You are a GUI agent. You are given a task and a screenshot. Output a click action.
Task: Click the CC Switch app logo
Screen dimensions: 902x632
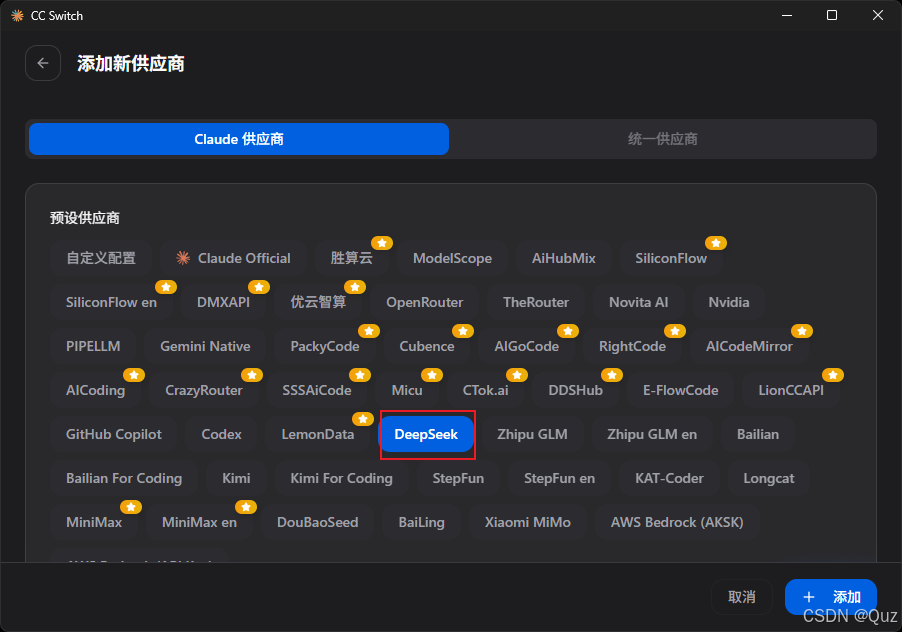(x=17, y=16)
